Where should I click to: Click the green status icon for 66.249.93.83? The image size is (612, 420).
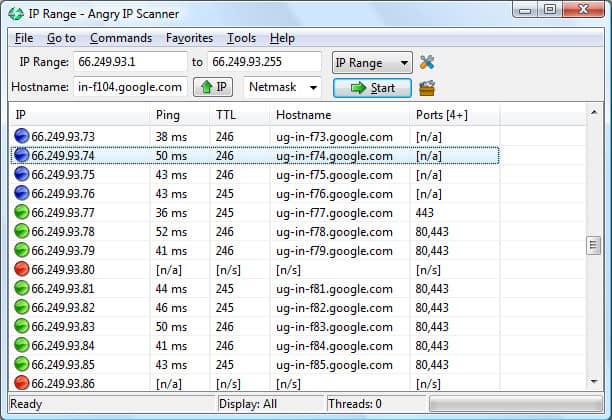21,326
